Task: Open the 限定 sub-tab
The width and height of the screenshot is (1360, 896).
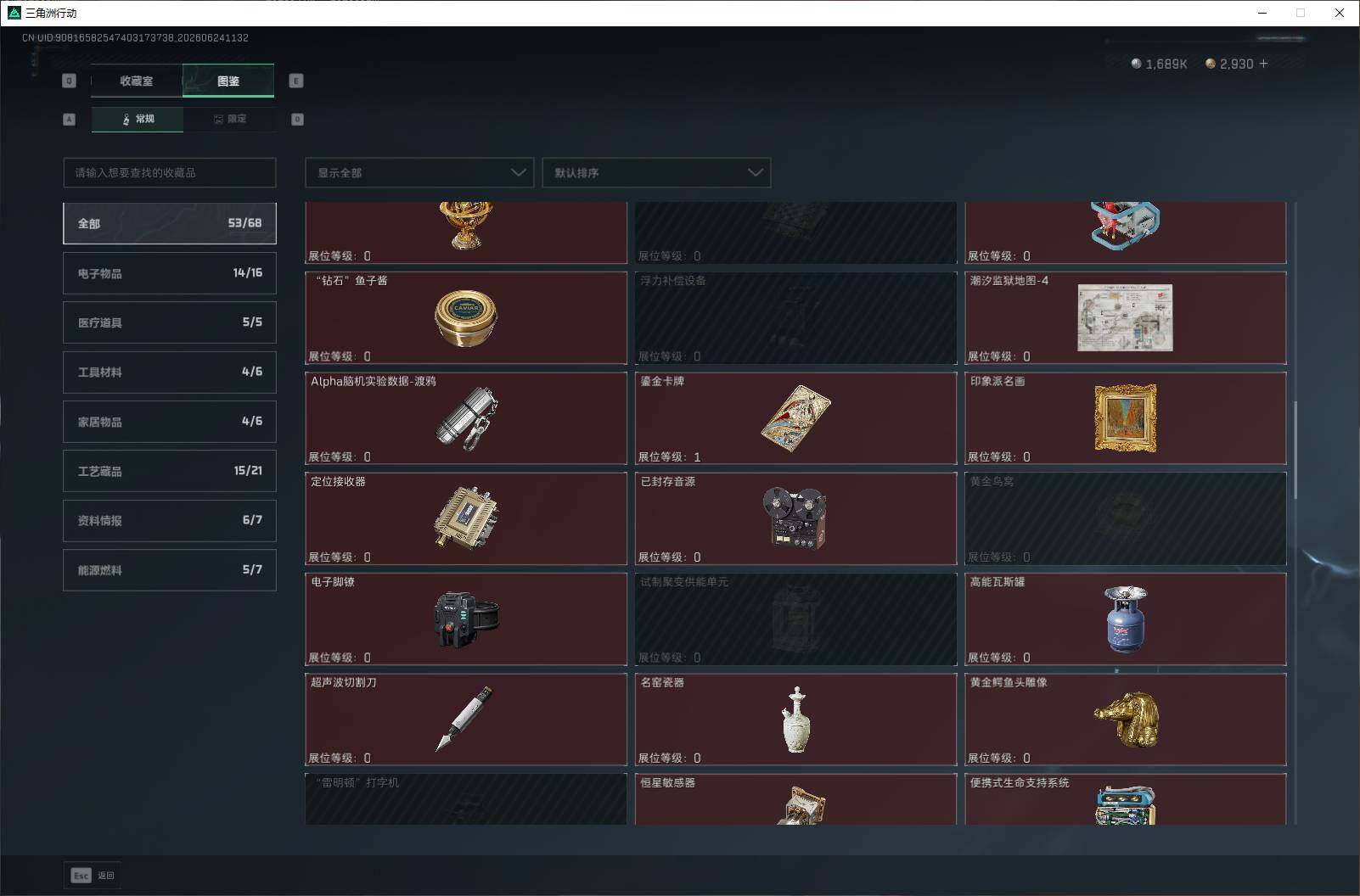Action: 229,119
